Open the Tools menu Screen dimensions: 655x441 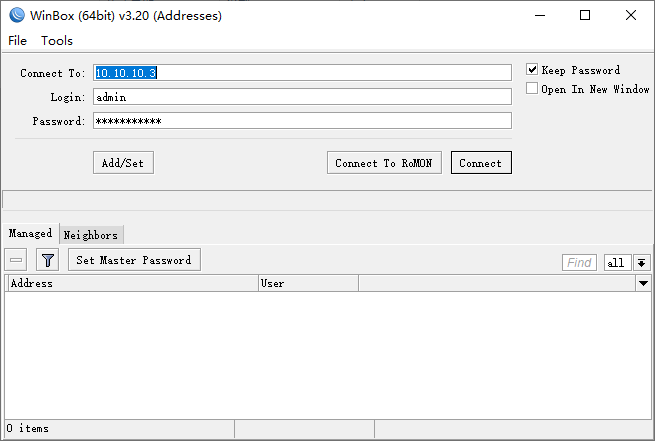pyautogui.click(x=57, y=41)
